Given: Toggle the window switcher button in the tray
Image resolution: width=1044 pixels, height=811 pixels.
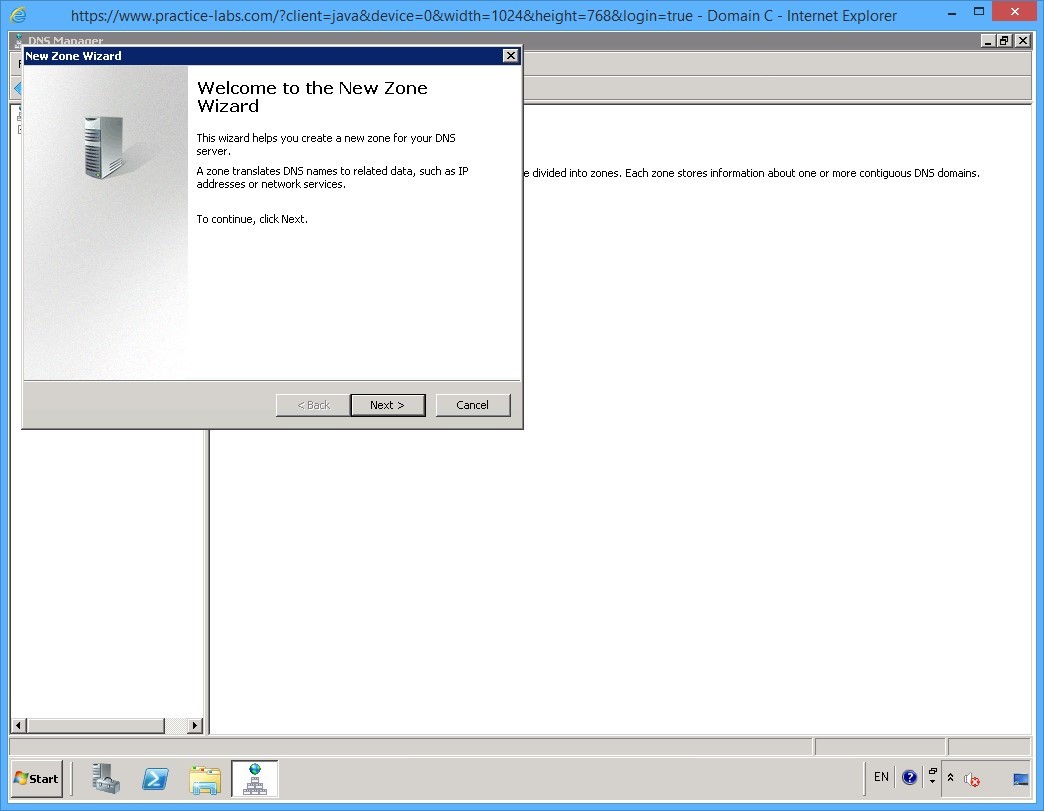Looking at the screenshot, I should (933, 771).
